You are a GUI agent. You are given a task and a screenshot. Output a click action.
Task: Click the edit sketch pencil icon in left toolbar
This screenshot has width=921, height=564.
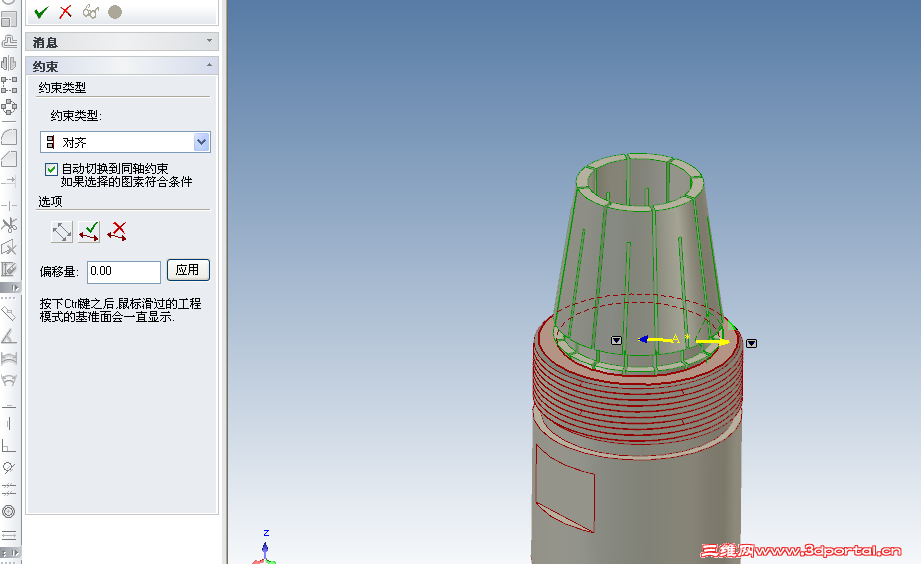(9, 269)
